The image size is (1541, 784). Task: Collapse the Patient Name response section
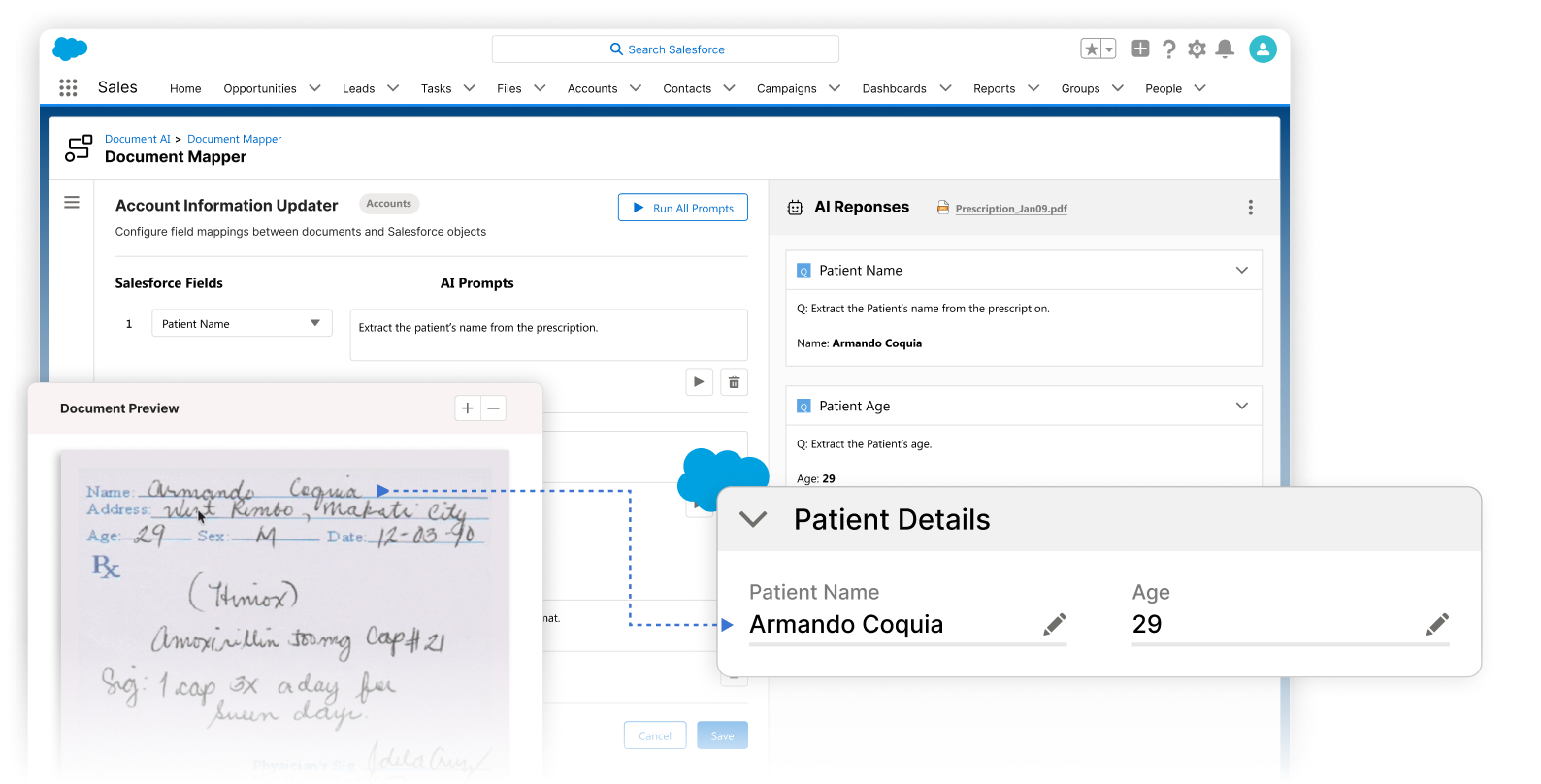[1241, 270]
